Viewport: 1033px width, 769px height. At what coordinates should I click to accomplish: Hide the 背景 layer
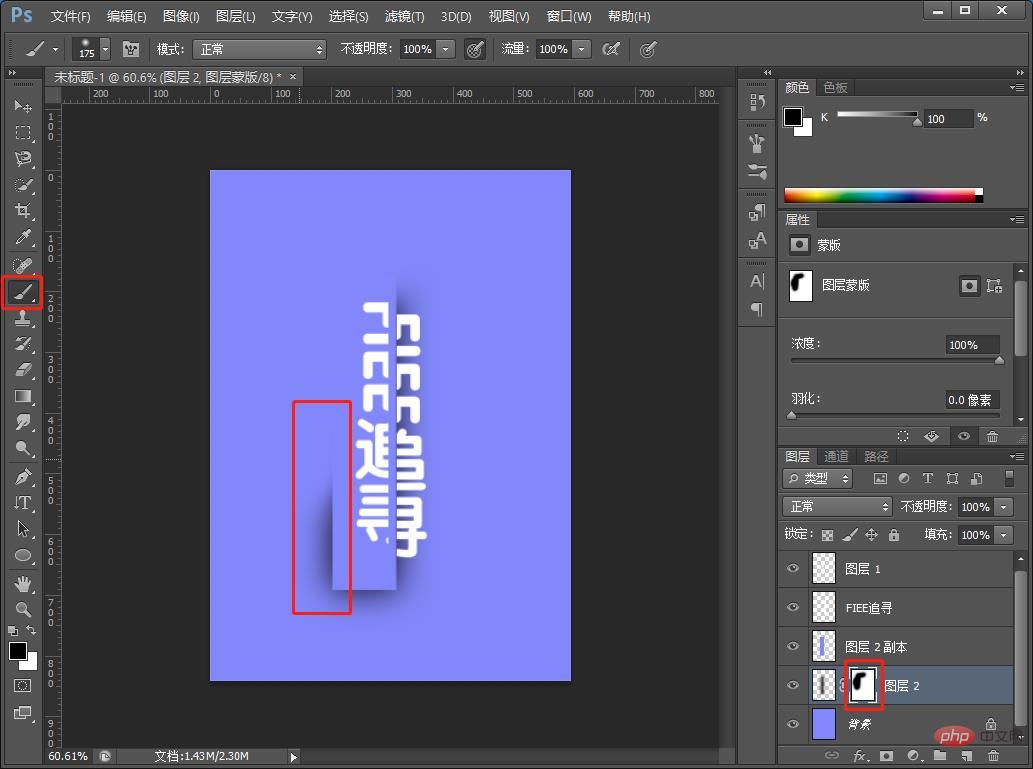pyautogui.click(x=793, y=724)
